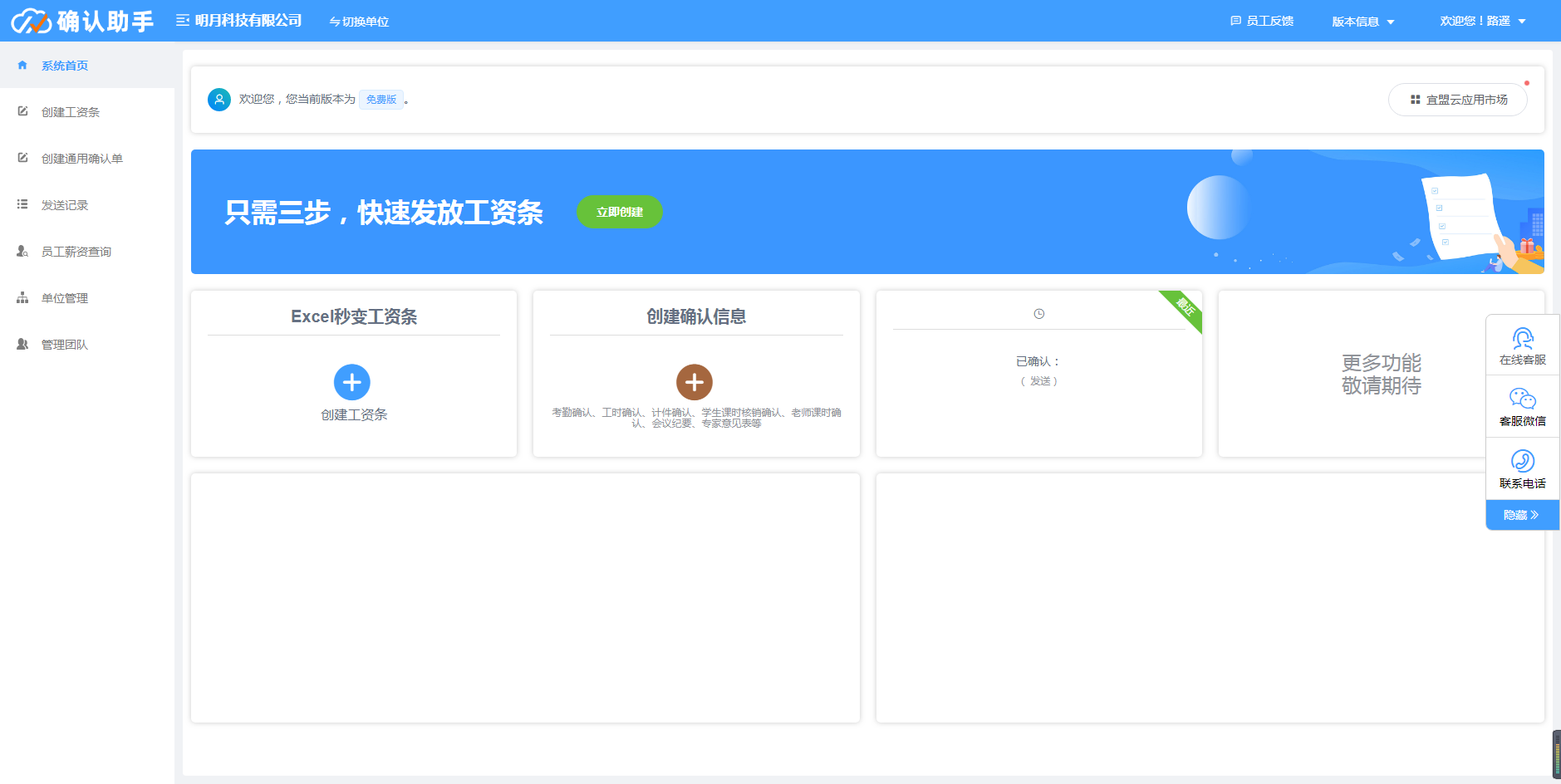Open 客服微信 chat icon
This screenshot has width=1561, height=784.
click(x=1523, y=399)
